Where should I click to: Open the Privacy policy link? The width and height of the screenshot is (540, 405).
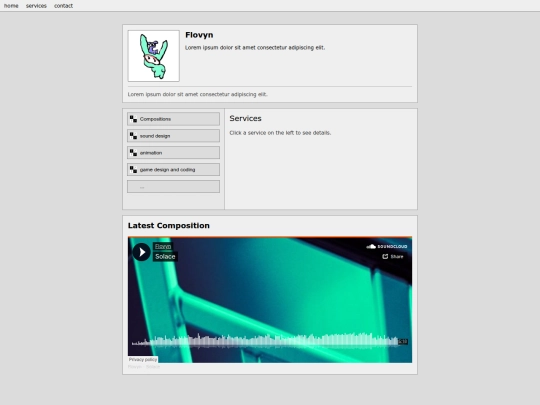pos(143,359)
